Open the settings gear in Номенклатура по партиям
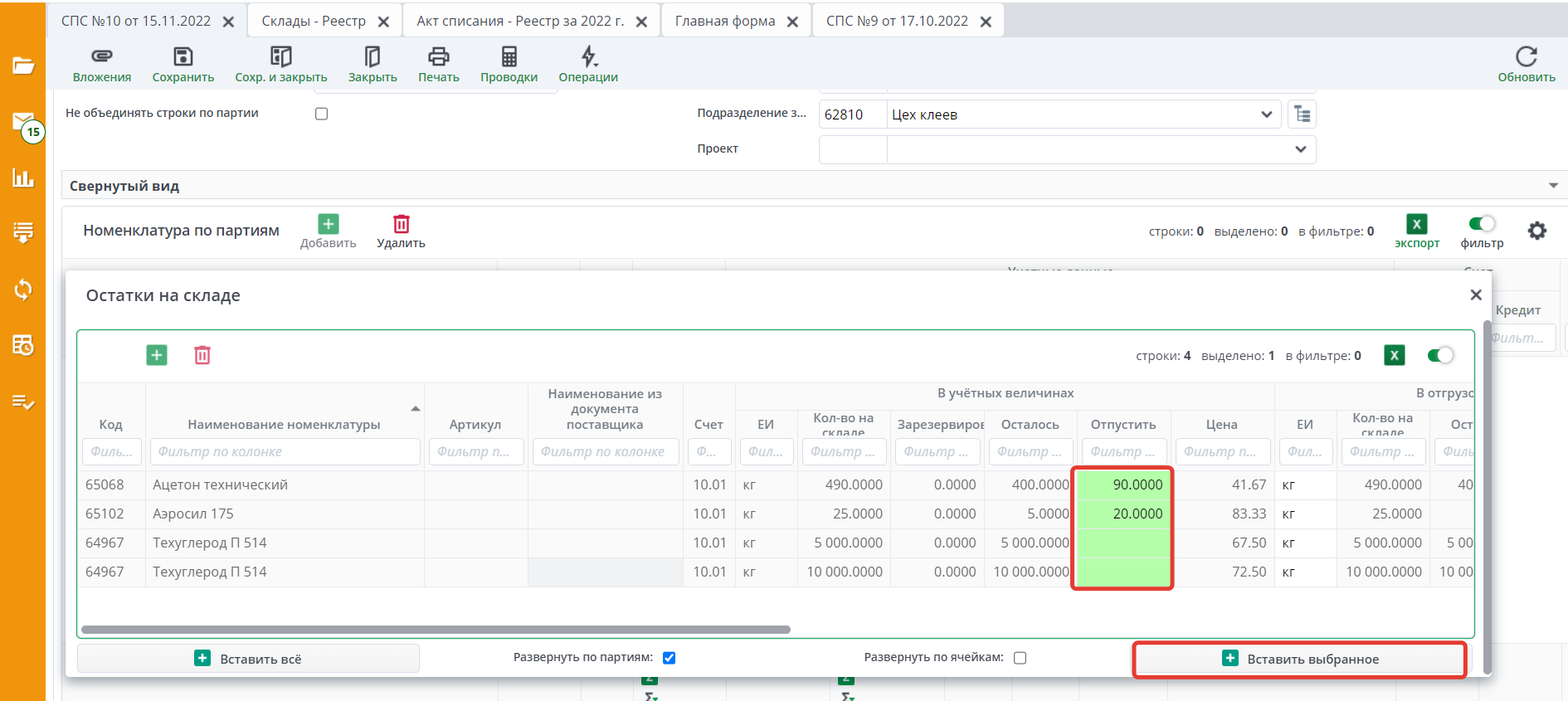Screen dimensions: 1568x701 pyautogui.click(x=1536, y=231)
